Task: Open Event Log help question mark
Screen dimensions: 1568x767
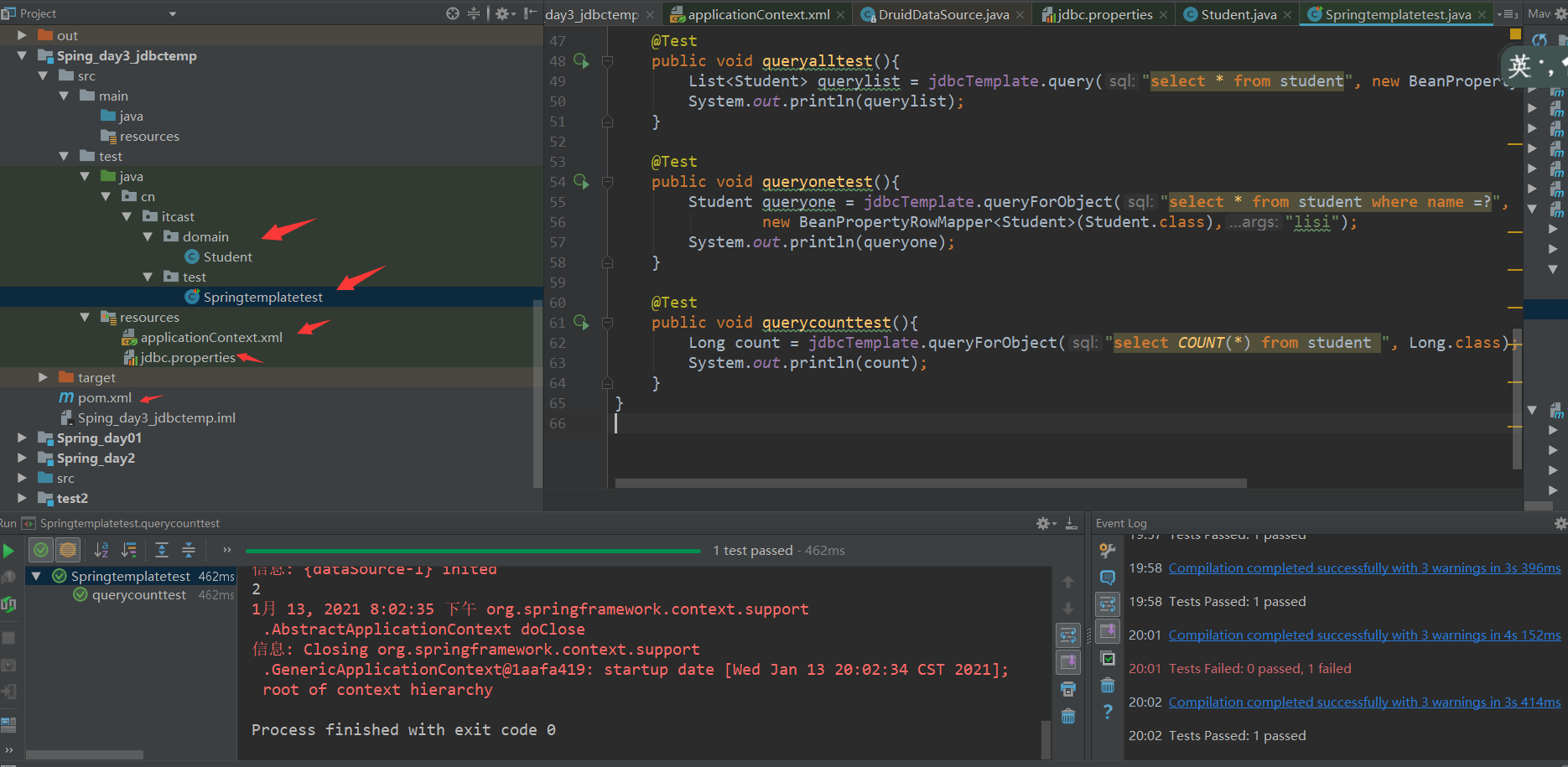Action: (1108, 712)
